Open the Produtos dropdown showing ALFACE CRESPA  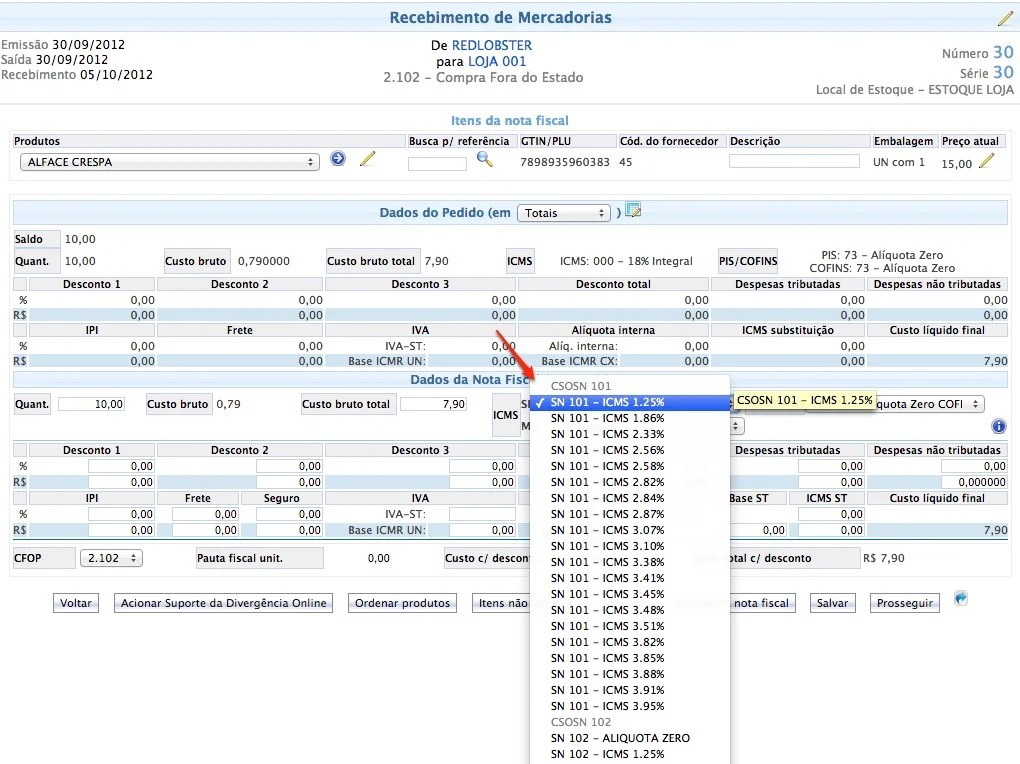pyautogui.click(x=169, y=162)
